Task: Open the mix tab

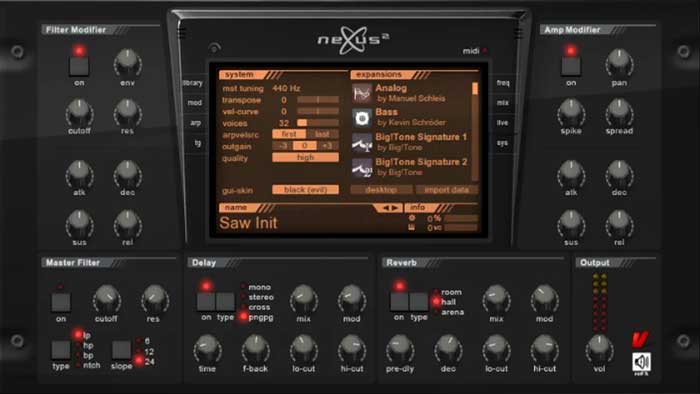Action: [503, 103]
